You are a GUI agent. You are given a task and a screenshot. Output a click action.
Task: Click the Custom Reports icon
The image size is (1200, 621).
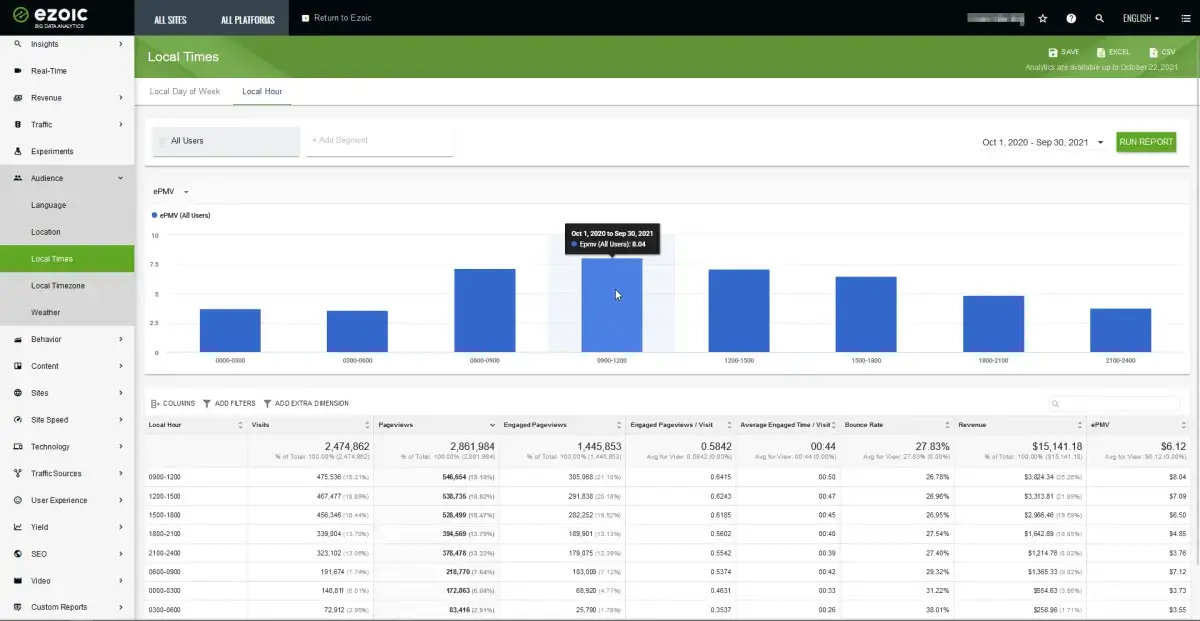[18, 607]
